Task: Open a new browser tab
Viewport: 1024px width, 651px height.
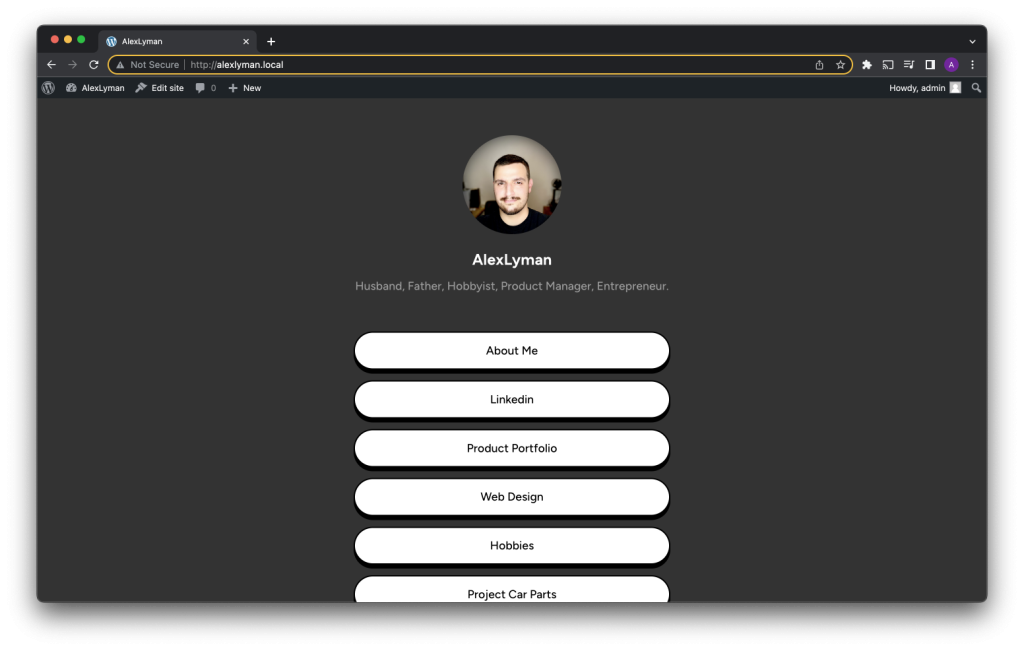Action: coord(271,41)
